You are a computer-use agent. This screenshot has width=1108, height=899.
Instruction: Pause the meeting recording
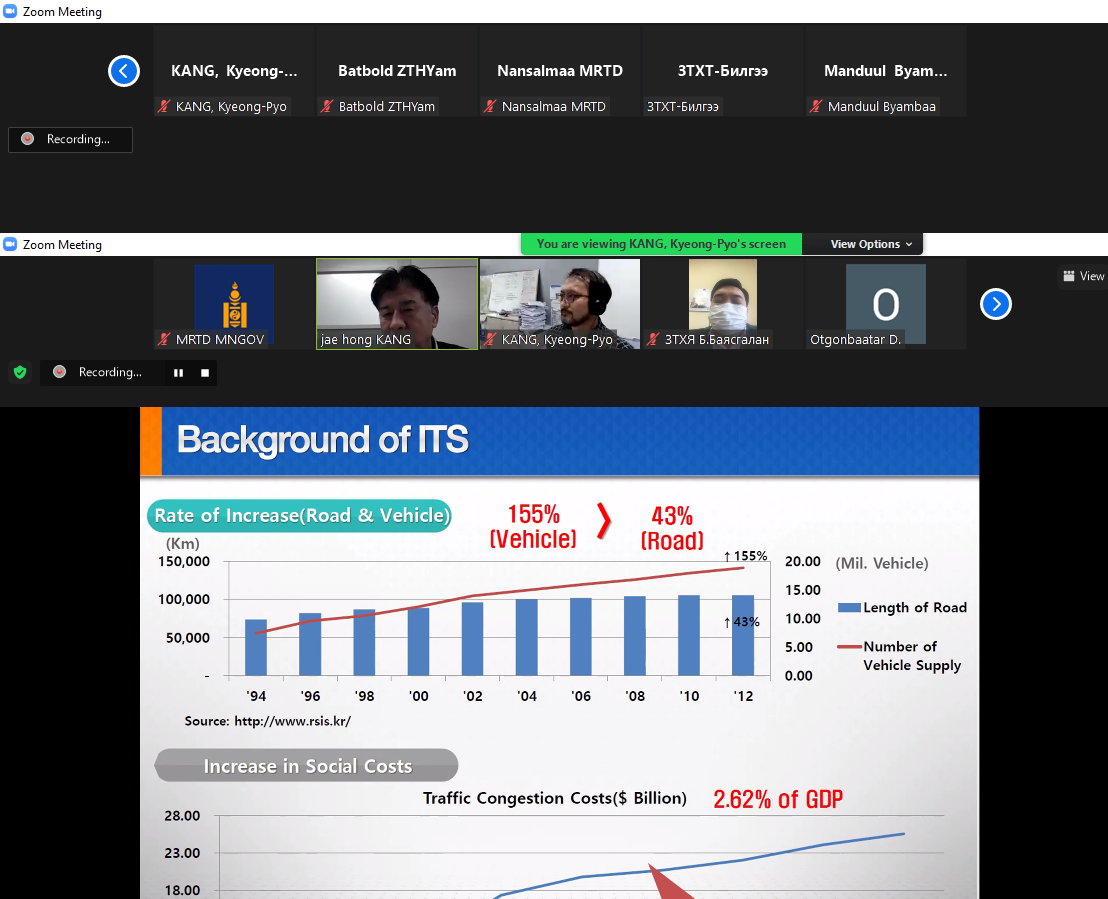(178, 373)
